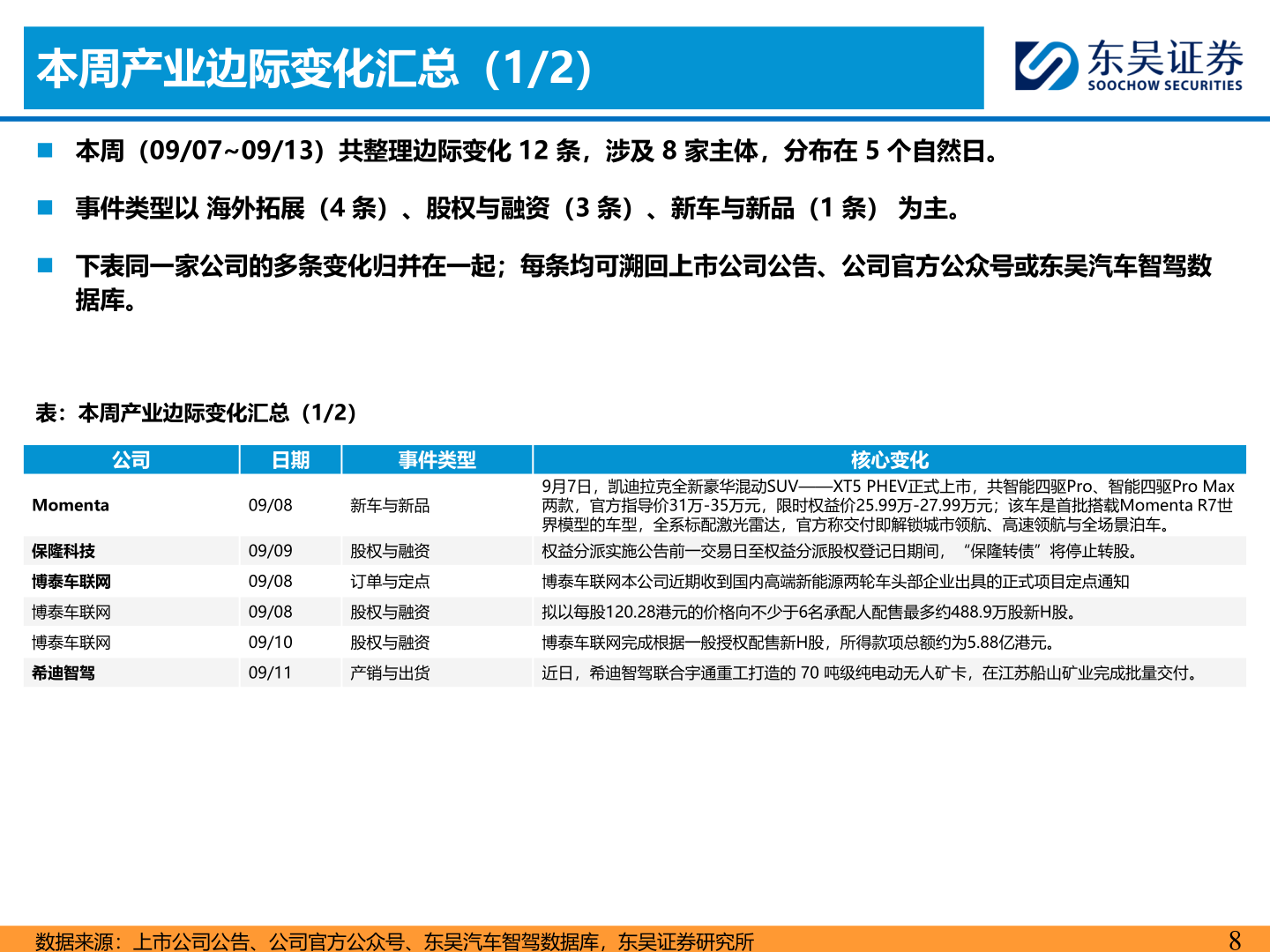
Task: Click the page number 8
Action: [x=1235, y=940]
